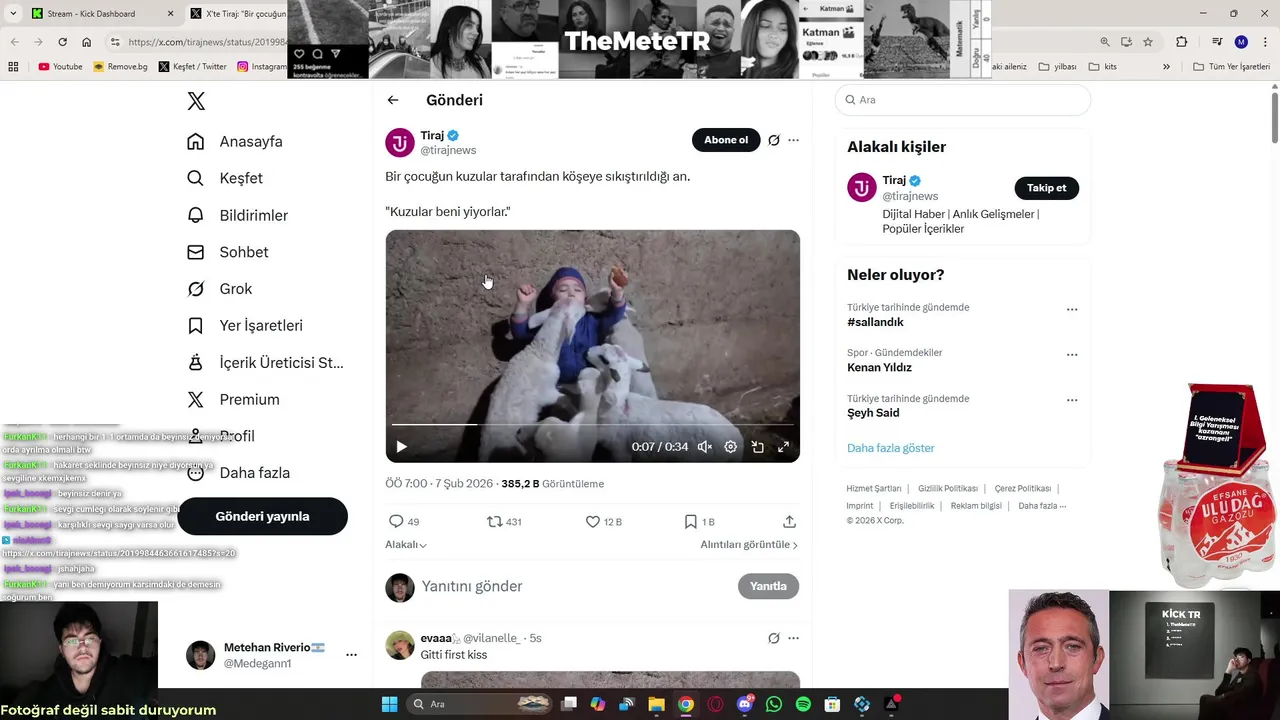The height and width of the screenshot is (720, 1280).
Task: Open the X logo home icon
Action: 196,101
